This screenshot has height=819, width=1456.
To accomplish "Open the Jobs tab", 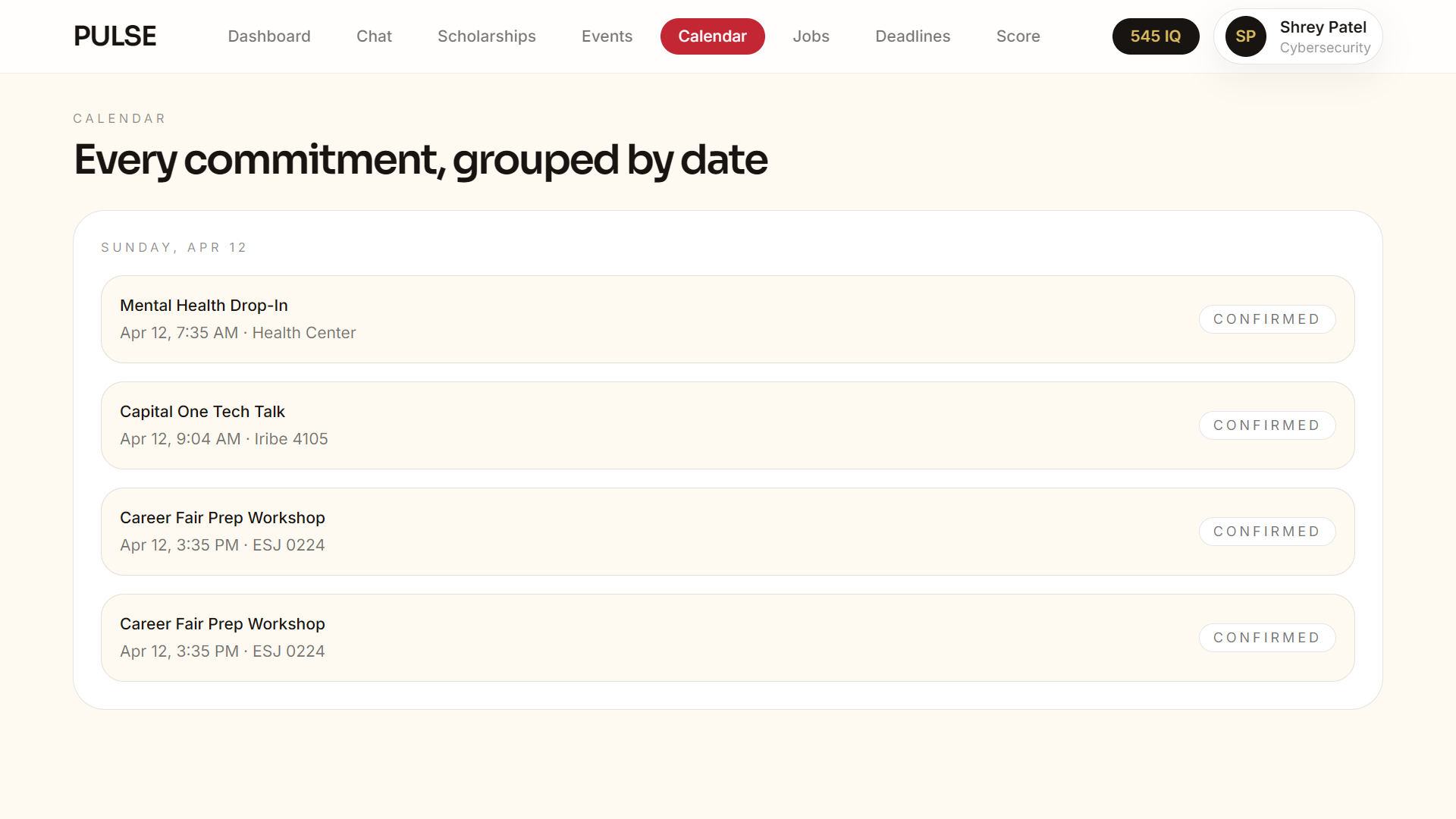I will tap(811, 36).
